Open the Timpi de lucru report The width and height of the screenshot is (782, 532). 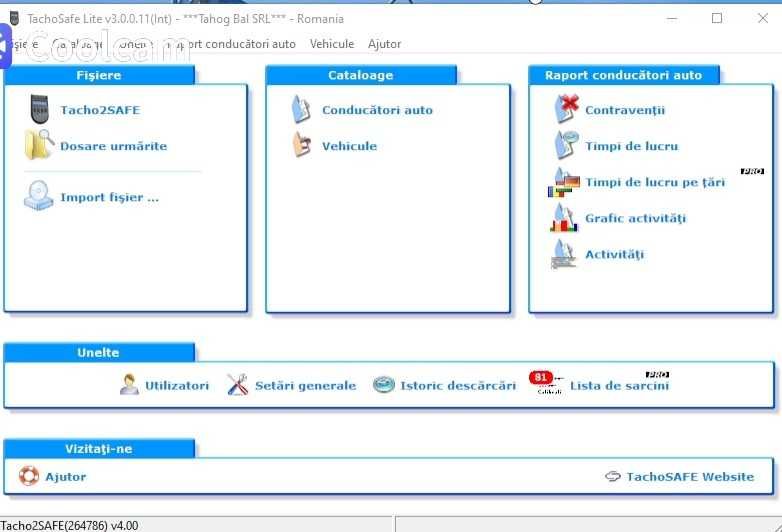point(632,146)
